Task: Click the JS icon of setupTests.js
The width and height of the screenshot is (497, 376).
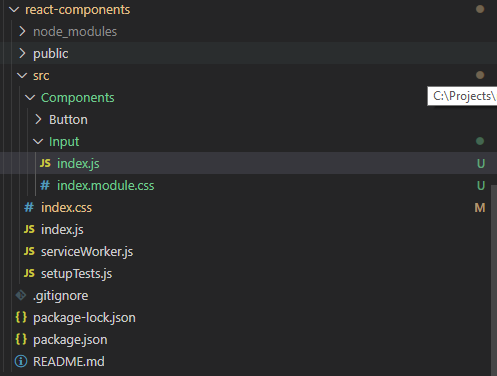Action: point(29,273)
